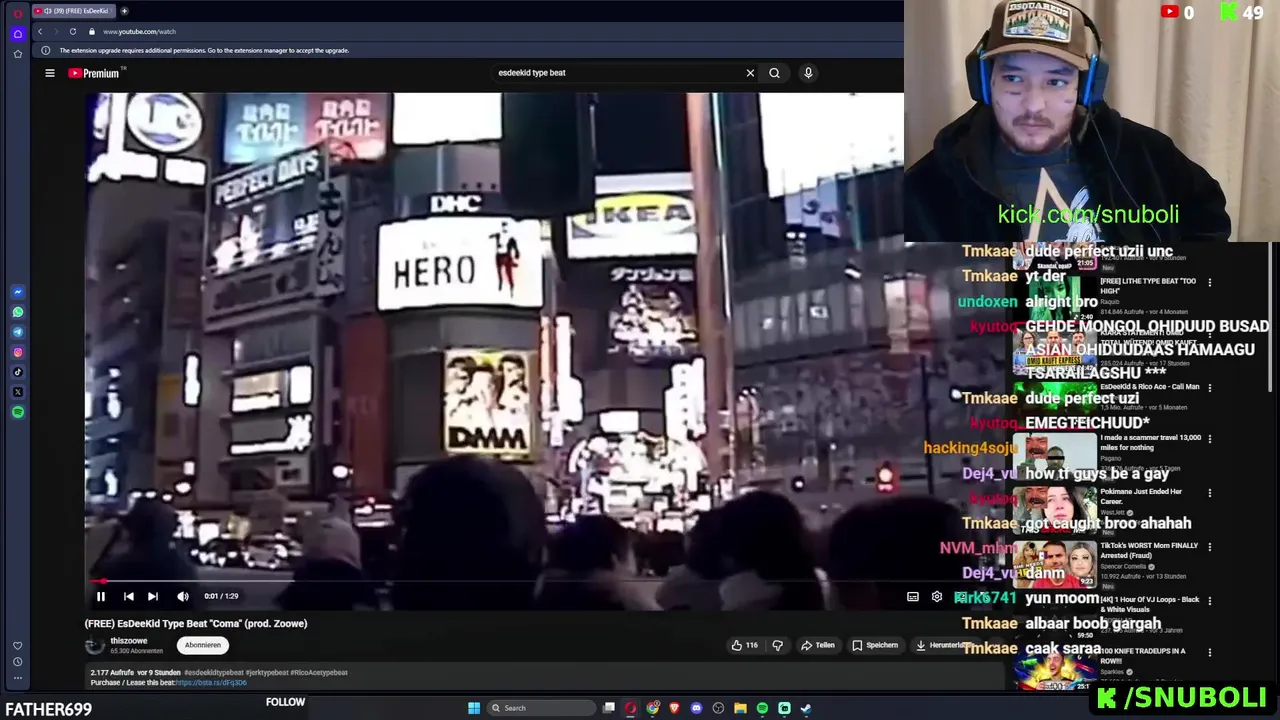Open Discord from the taskbar
The height and width of the screenshot is (720, 1280).
(697, 708)
